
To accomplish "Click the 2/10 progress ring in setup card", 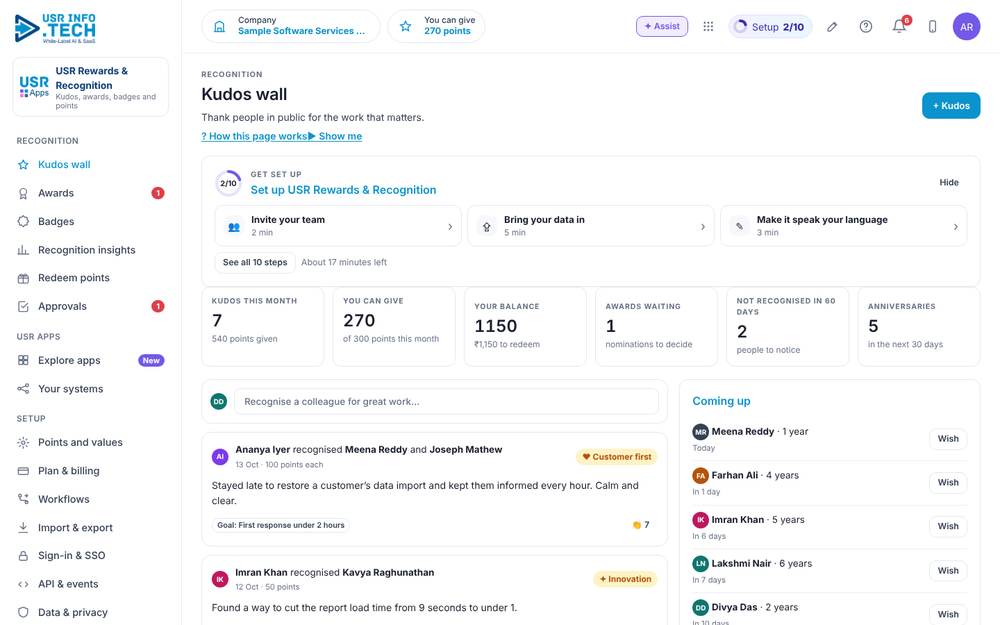I will pyautogui.click(x=228, y=183).
